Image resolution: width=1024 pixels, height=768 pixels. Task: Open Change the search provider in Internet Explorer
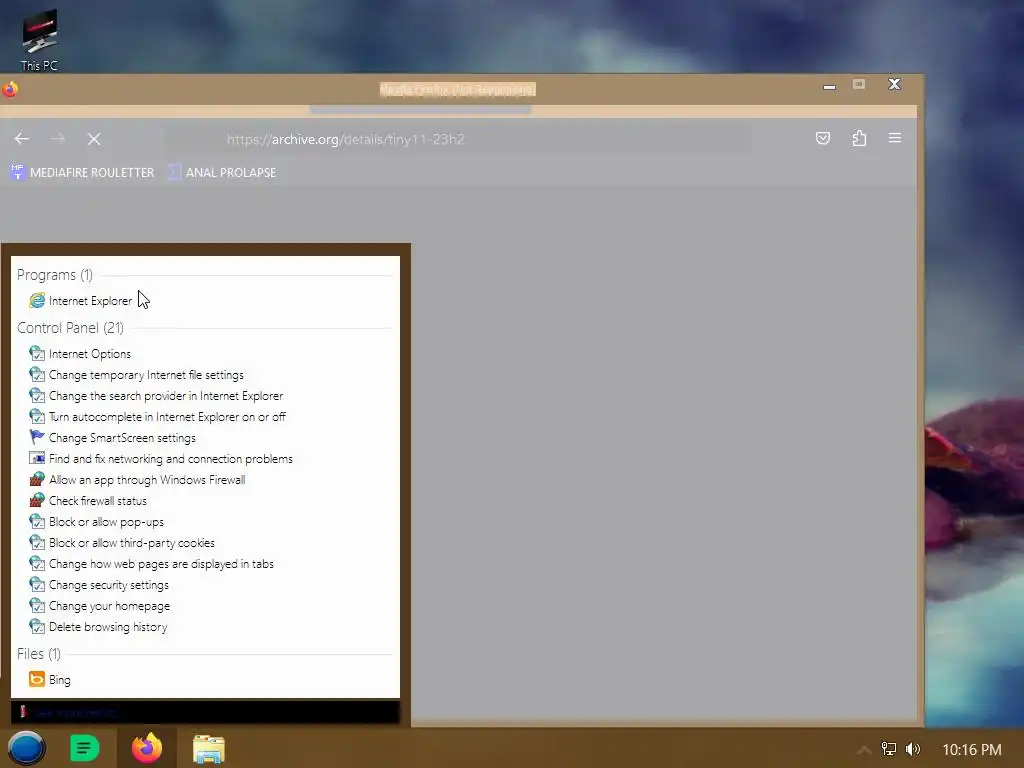pos(156,396)
